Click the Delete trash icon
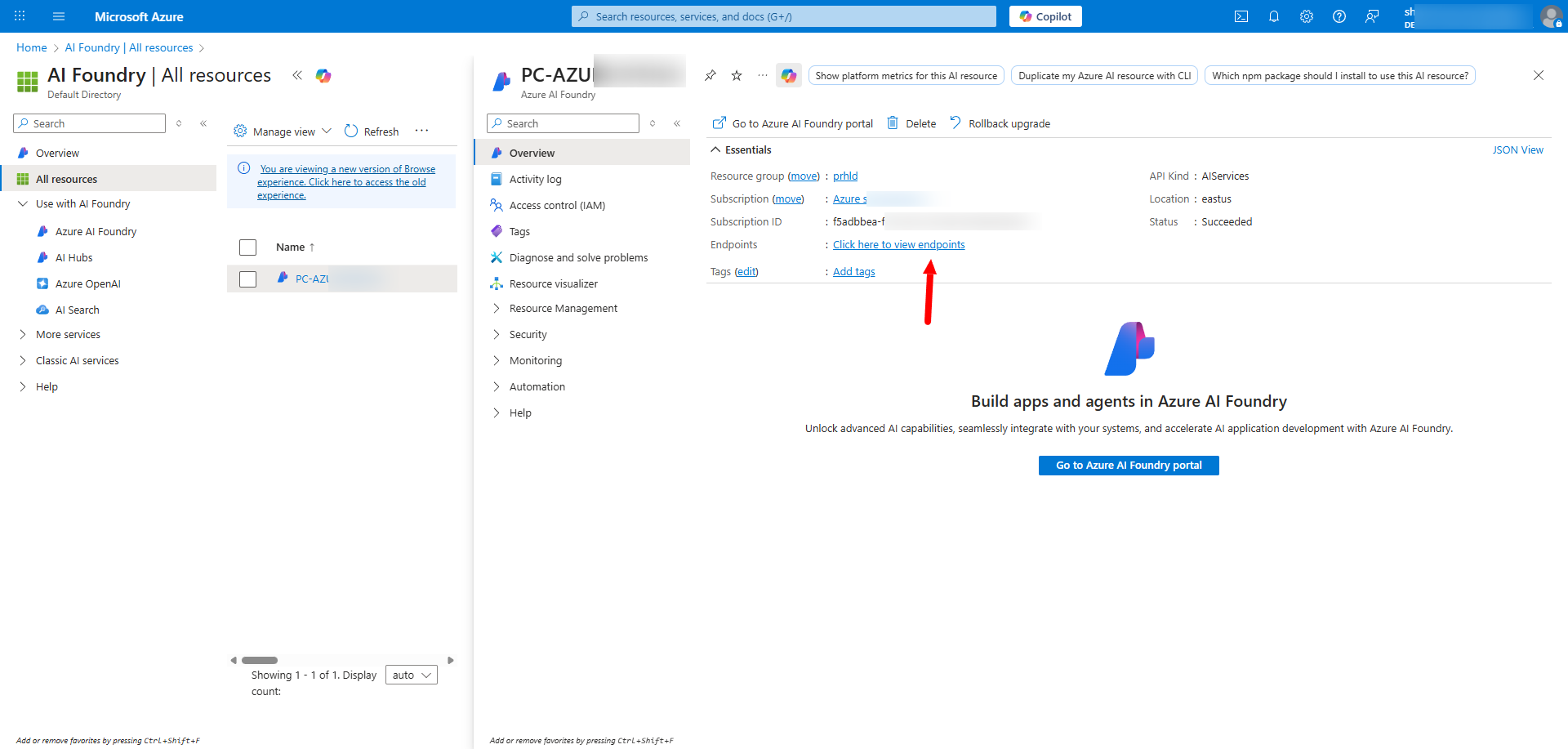This screenshot has width=1568, height=749. [893, 123]
